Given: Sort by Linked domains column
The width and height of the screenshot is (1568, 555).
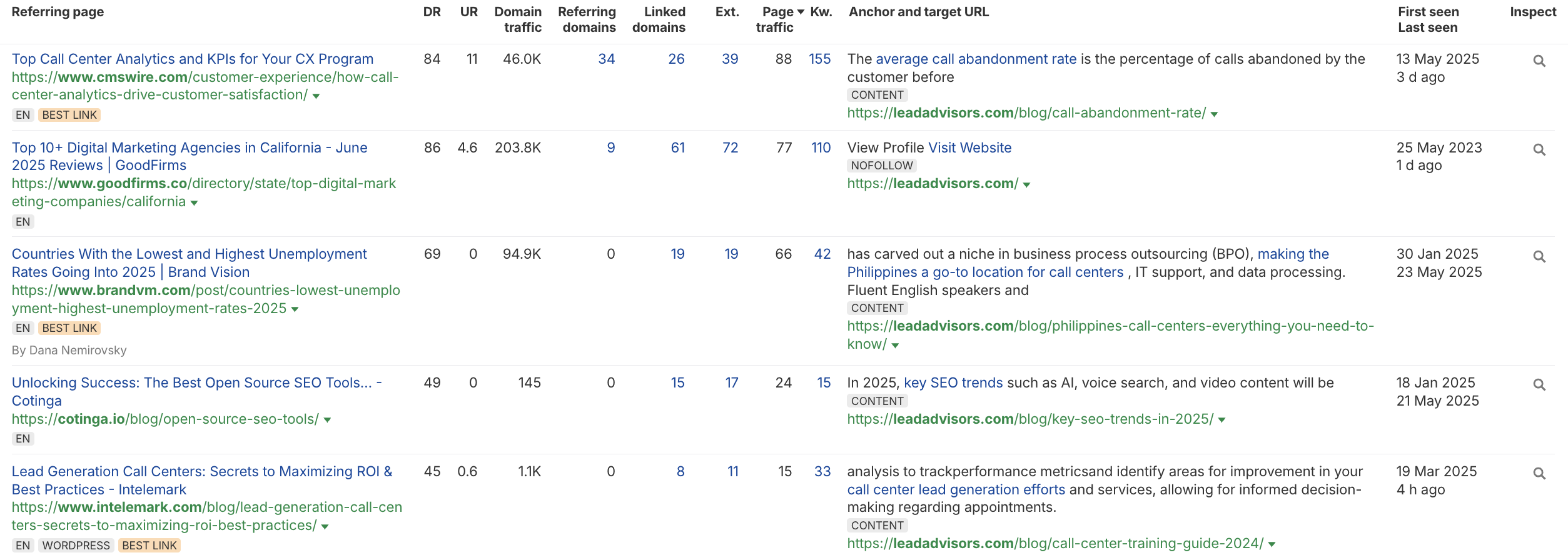Looking at the screenshot, I should pos(659,19).
